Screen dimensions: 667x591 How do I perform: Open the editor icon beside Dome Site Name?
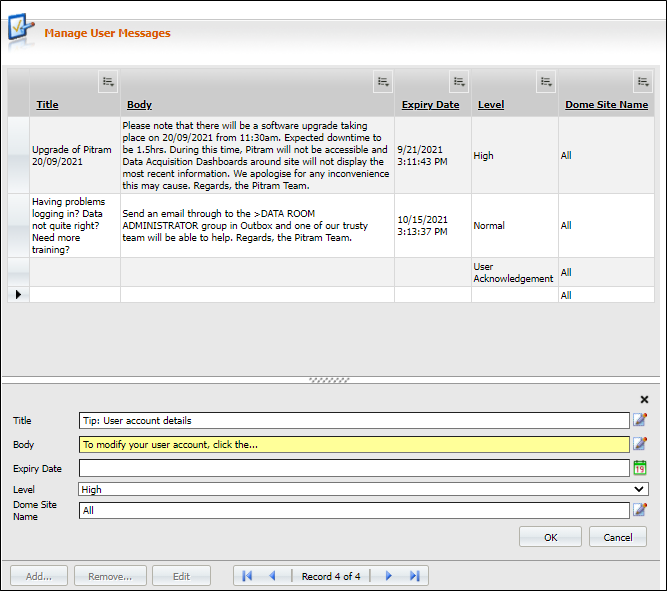click(640, 509)
